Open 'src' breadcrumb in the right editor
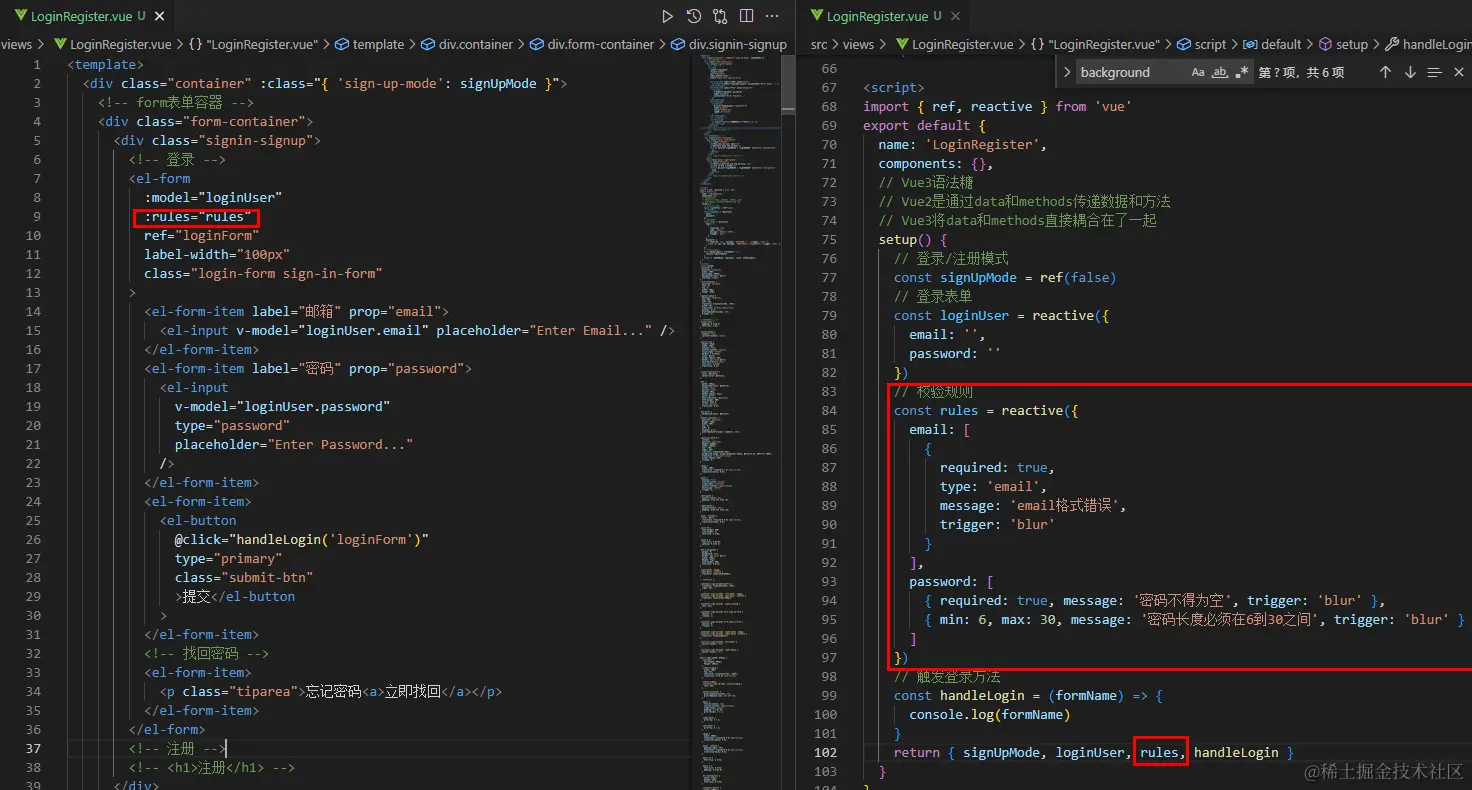The width and height of the screenshot is (1472, 790). coord(819,44)
